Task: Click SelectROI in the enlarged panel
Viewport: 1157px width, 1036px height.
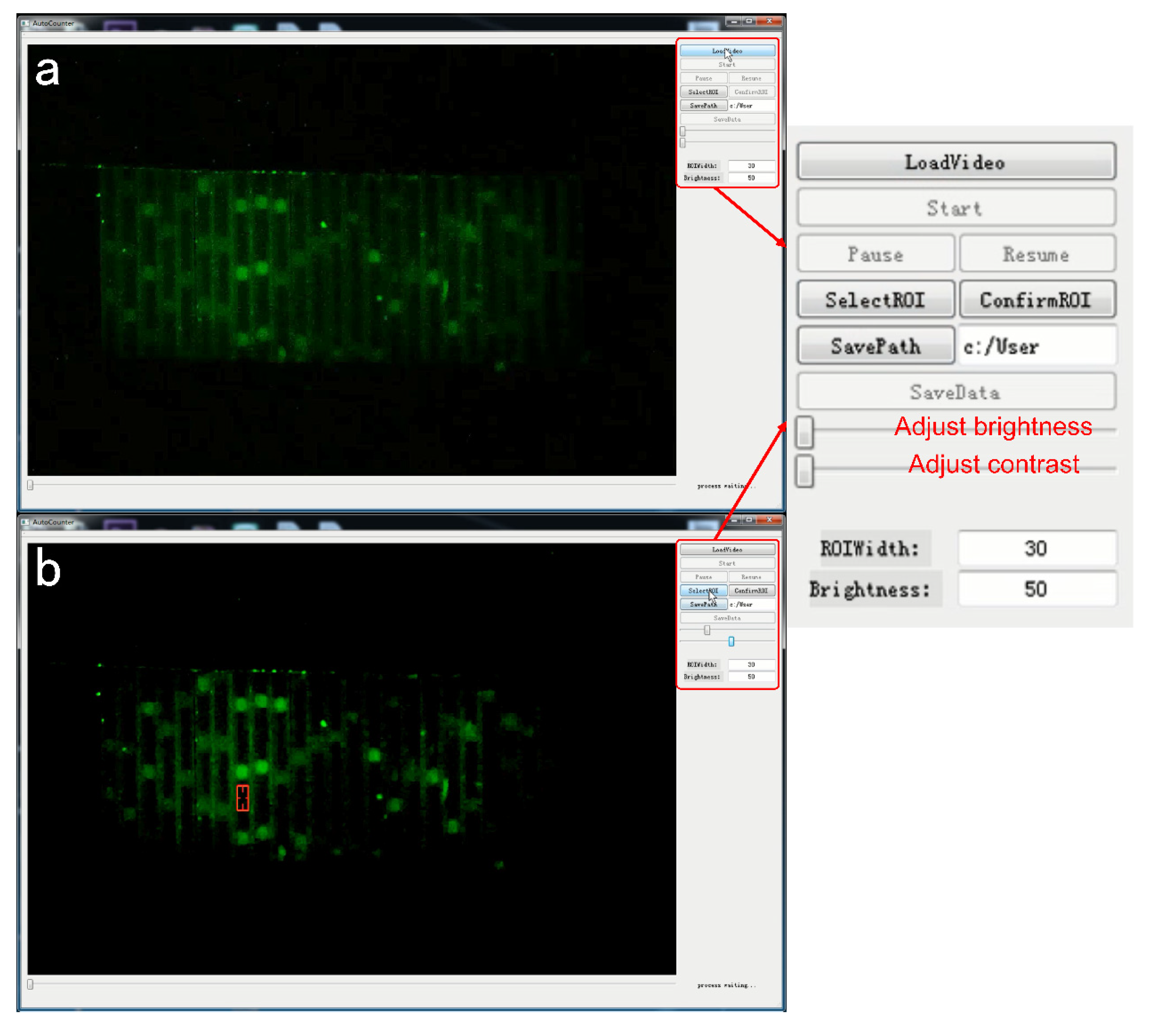Action: coord(875,300)
